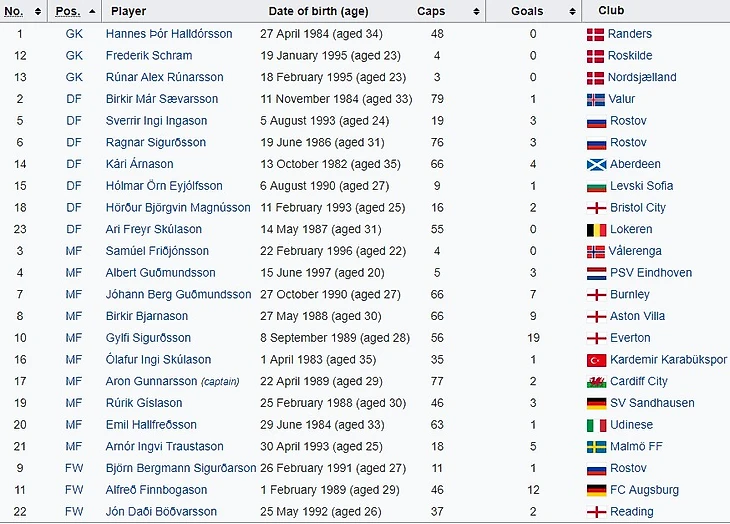This screenshot has width=730, height=524.
Task: Click the Turkish flag beside Kardemir Karabükspor
Action: (595, 360)
